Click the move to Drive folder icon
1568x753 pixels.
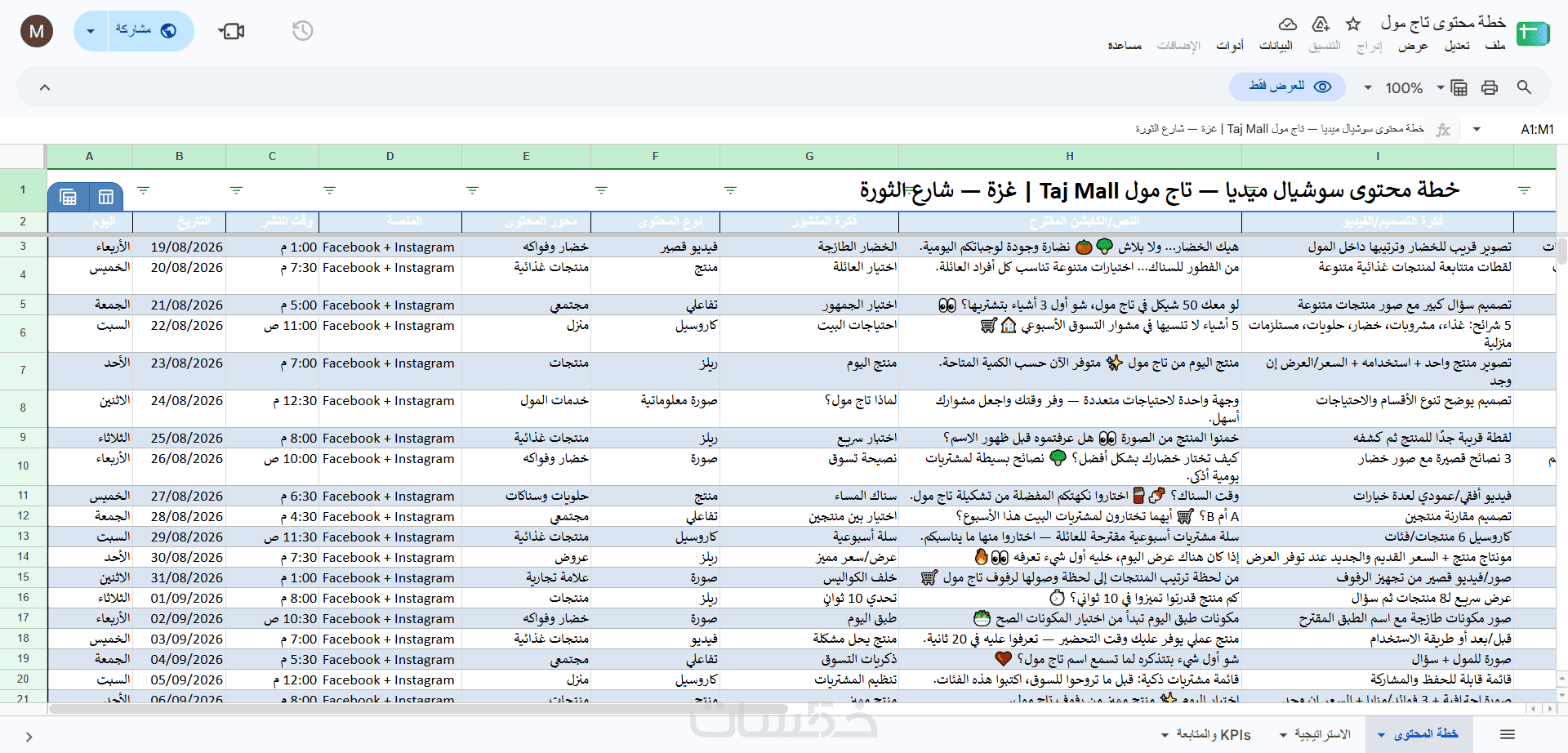(x=1321, y=24)
